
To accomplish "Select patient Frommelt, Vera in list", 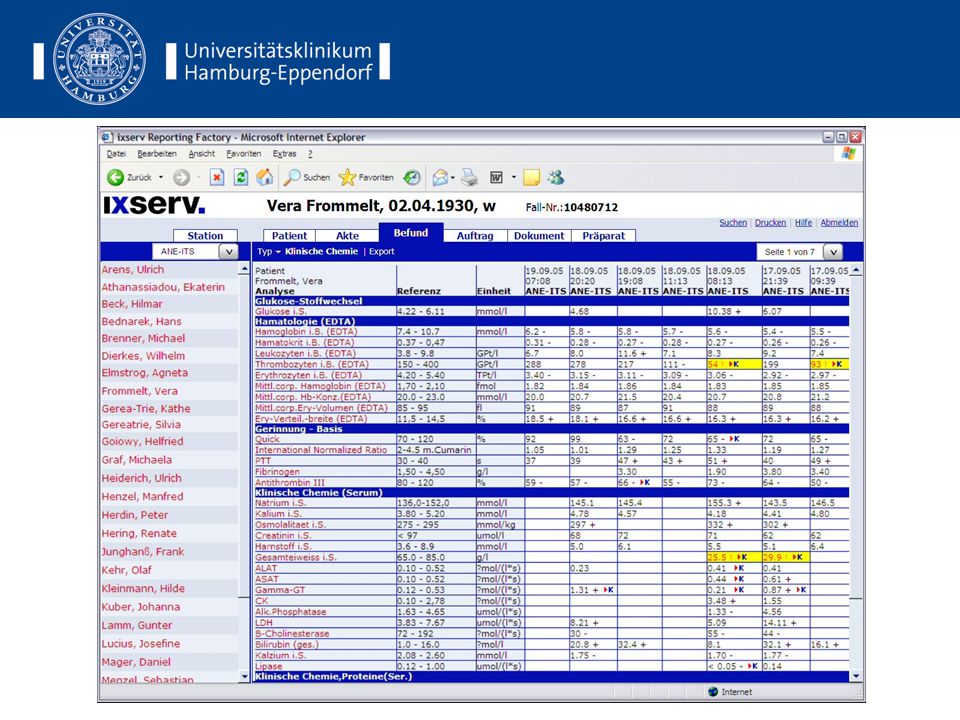I will click(x=140, y=391).
